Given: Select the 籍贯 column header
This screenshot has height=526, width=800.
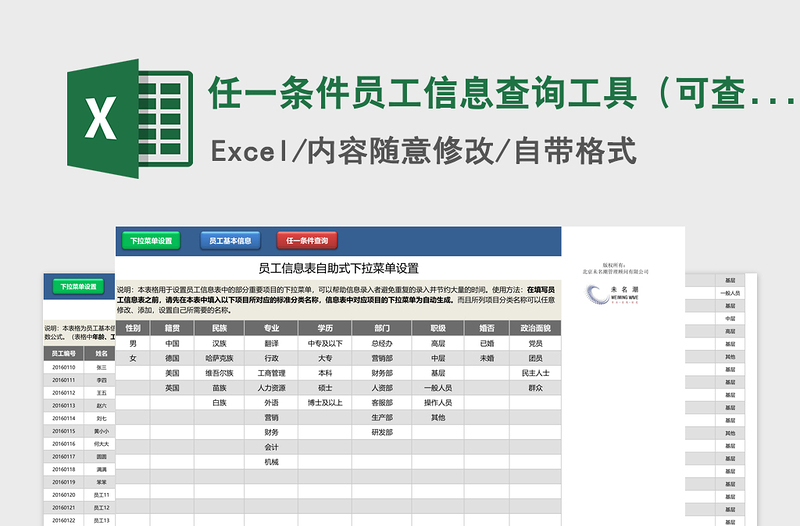Looking at the screenshot, I should pos(172,328).
